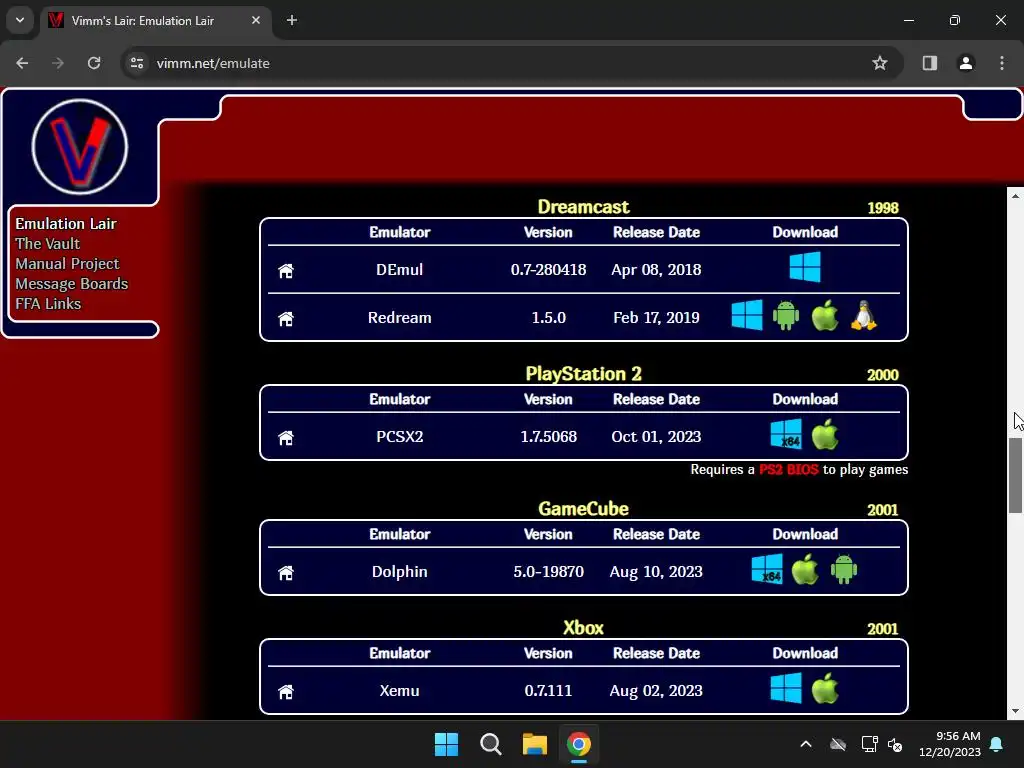1024x768 pixels.
Task: Open the Dolphin homepage via its house icon
Action: coord(285,573)
